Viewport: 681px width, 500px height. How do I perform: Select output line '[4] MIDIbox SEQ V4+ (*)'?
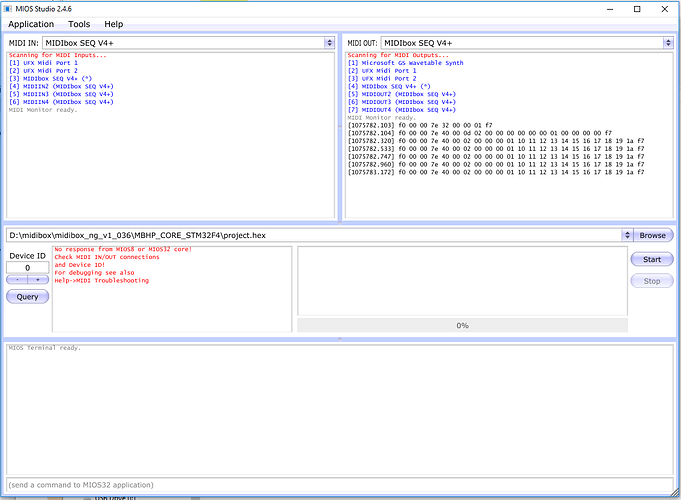click(x=389, y=86)
